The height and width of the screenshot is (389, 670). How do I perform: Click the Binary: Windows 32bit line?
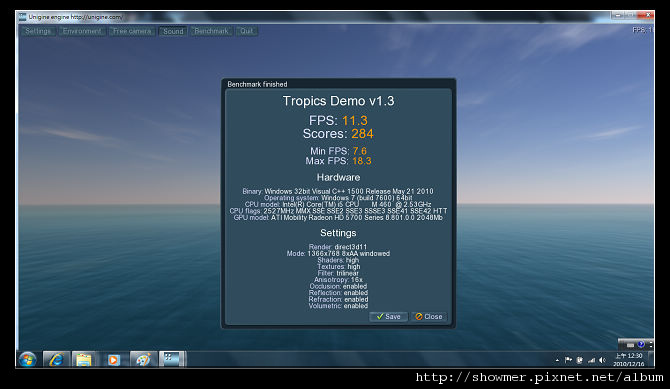(x=338, y=191)
